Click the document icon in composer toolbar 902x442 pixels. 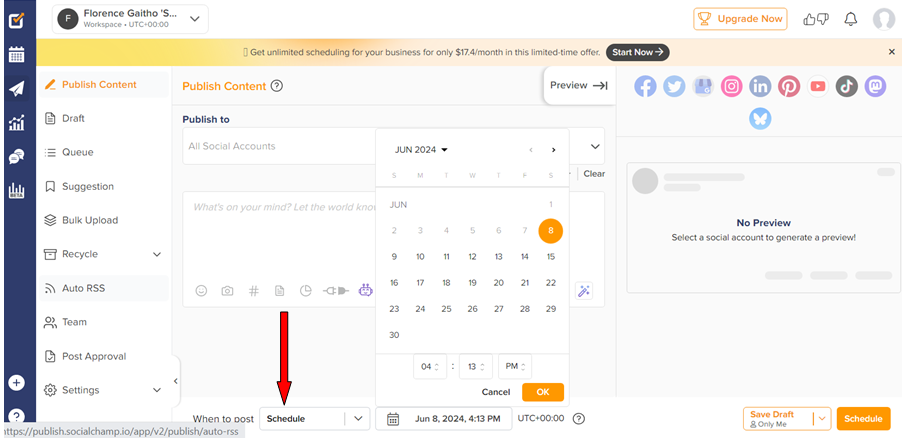tap(280, 291)
